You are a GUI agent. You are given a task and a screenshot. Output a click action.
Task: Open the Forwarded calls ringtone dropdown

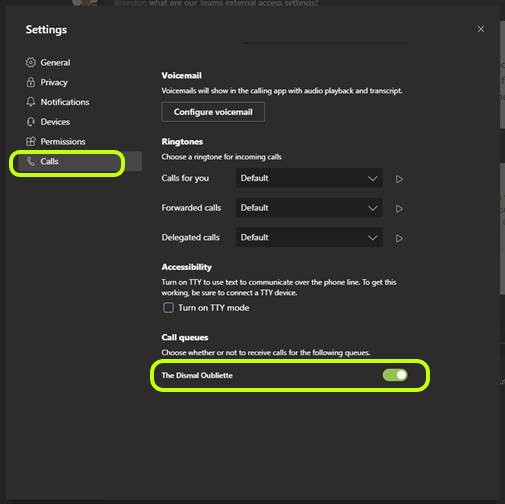tap(309, 208)
